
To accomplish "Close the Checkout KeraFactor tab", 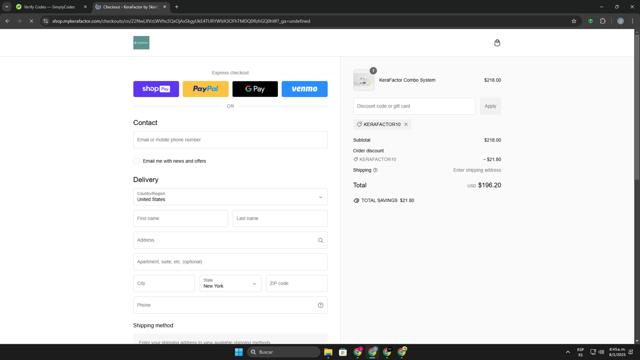I will (164, 7).
